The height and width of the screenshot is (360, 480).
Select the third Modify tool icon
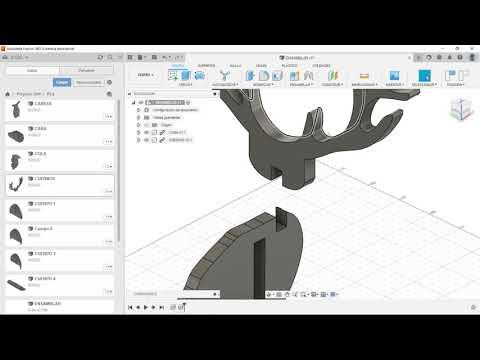click(277, 75)
